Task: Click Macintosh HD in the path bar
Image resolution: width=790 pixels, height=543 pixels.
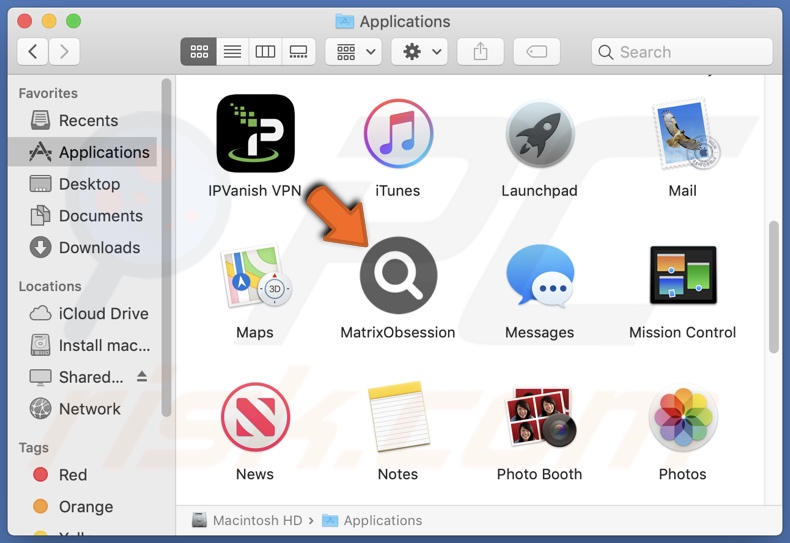Action: 247,520
